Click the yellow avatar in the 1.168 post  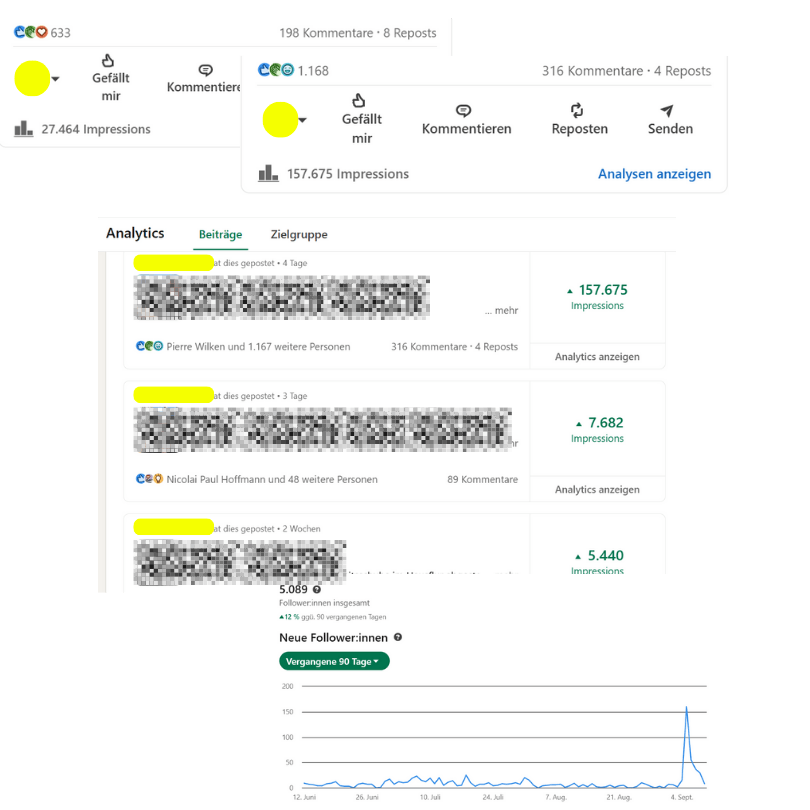tap(280, 120)
